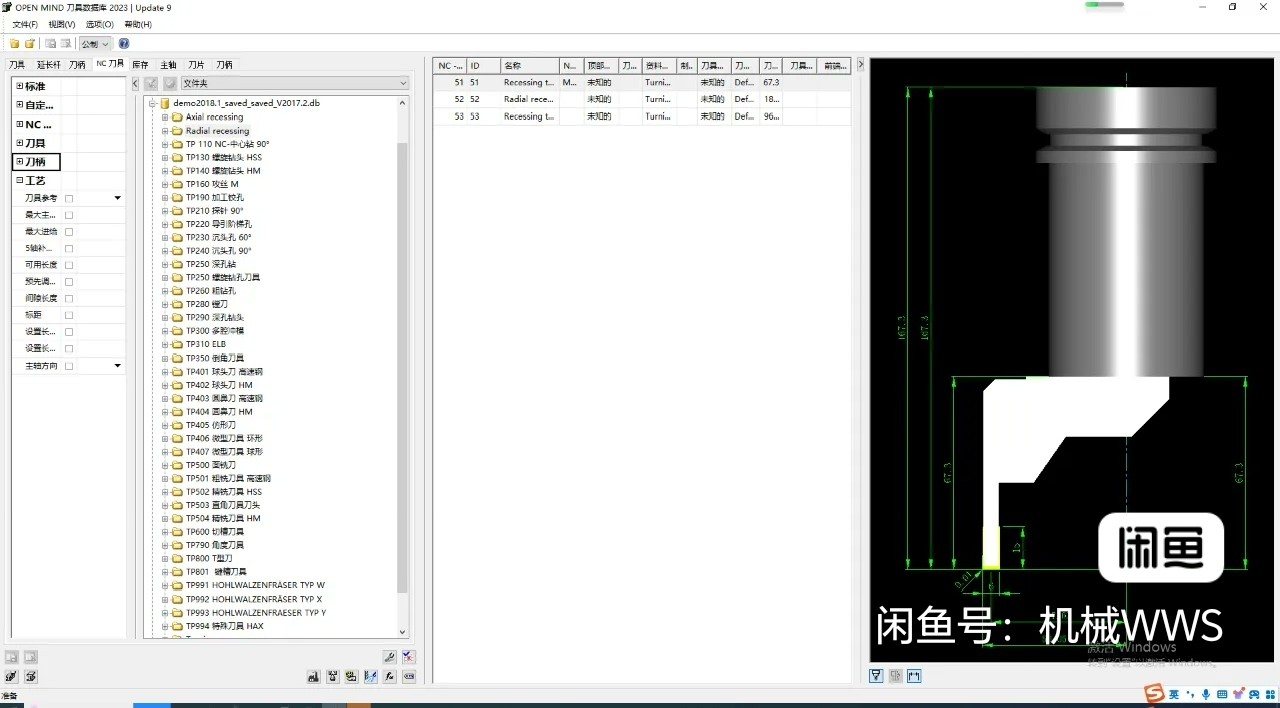The width and height of the screenshot is (1280, 708).
Task: Open the 选项(O) menu
Action: 99,24
